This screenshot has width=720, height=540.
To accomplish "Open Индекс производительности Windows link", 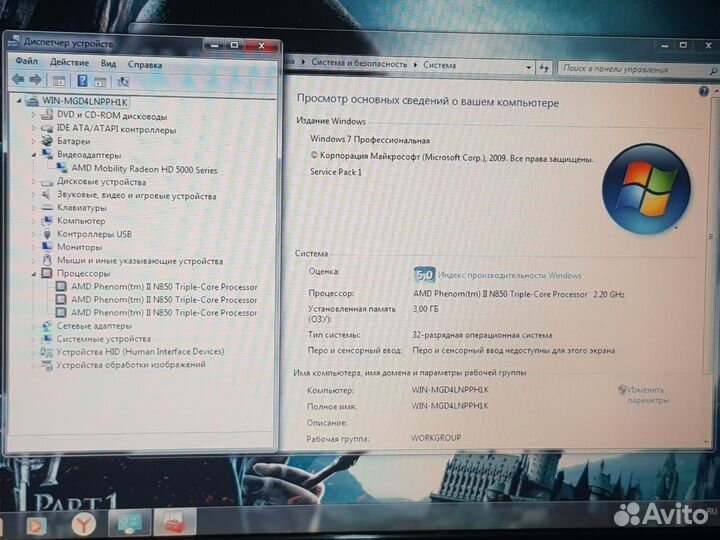I will [509, 276].
